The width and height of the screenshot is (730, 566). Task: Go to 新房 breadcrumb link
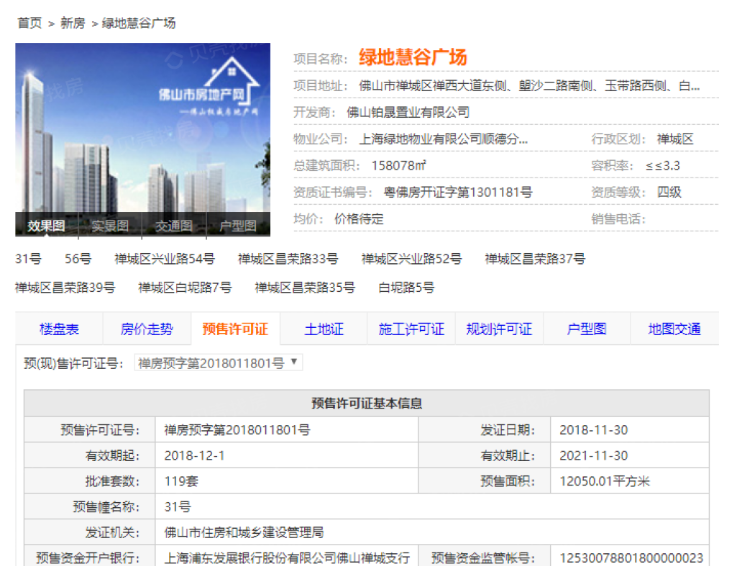pyautogui.click(x=72, y=22)
